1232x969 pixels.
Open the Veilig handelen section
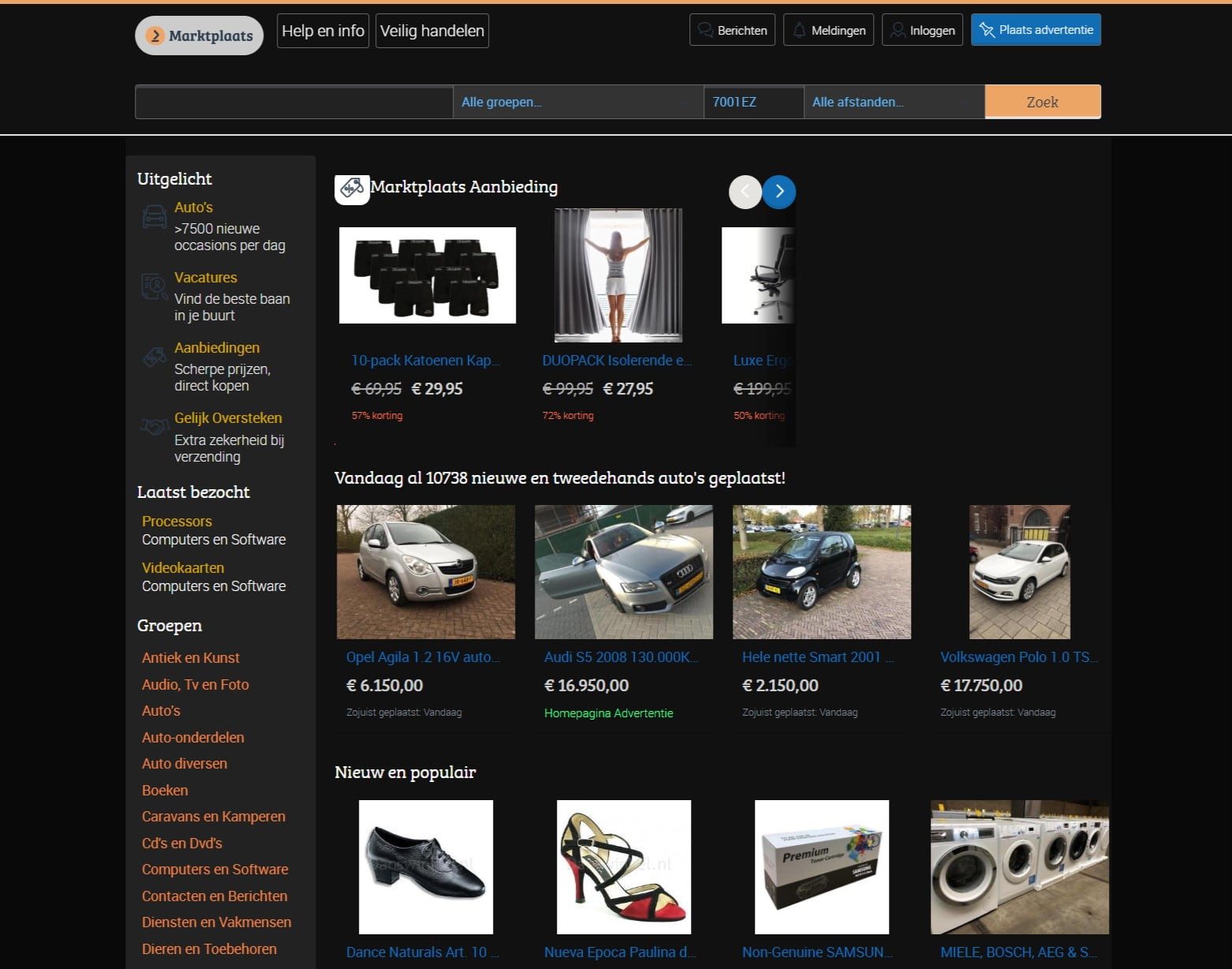(431, 30)
